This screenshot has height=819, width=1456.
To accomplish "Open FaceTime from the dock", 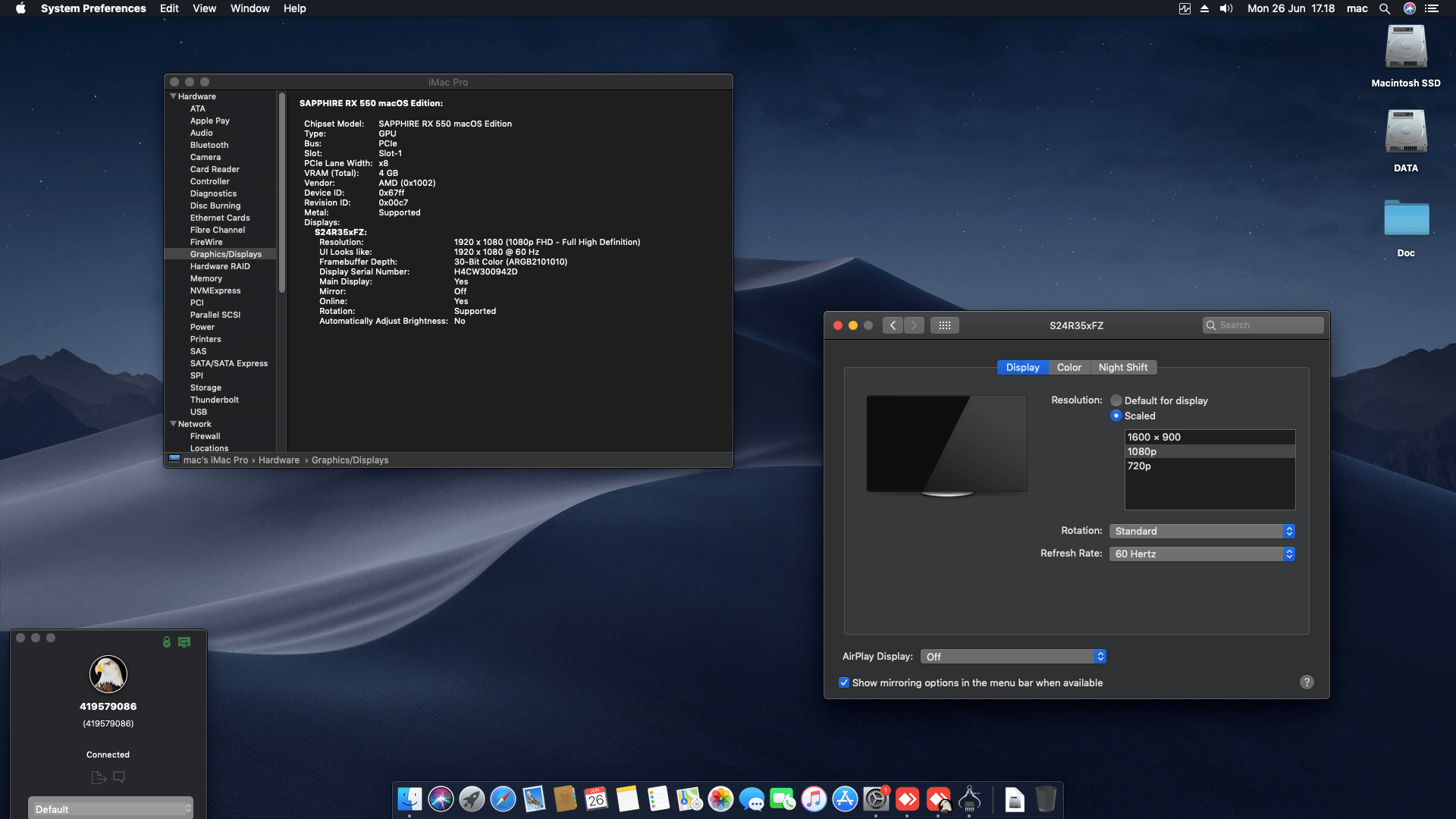I will [783, 799].
